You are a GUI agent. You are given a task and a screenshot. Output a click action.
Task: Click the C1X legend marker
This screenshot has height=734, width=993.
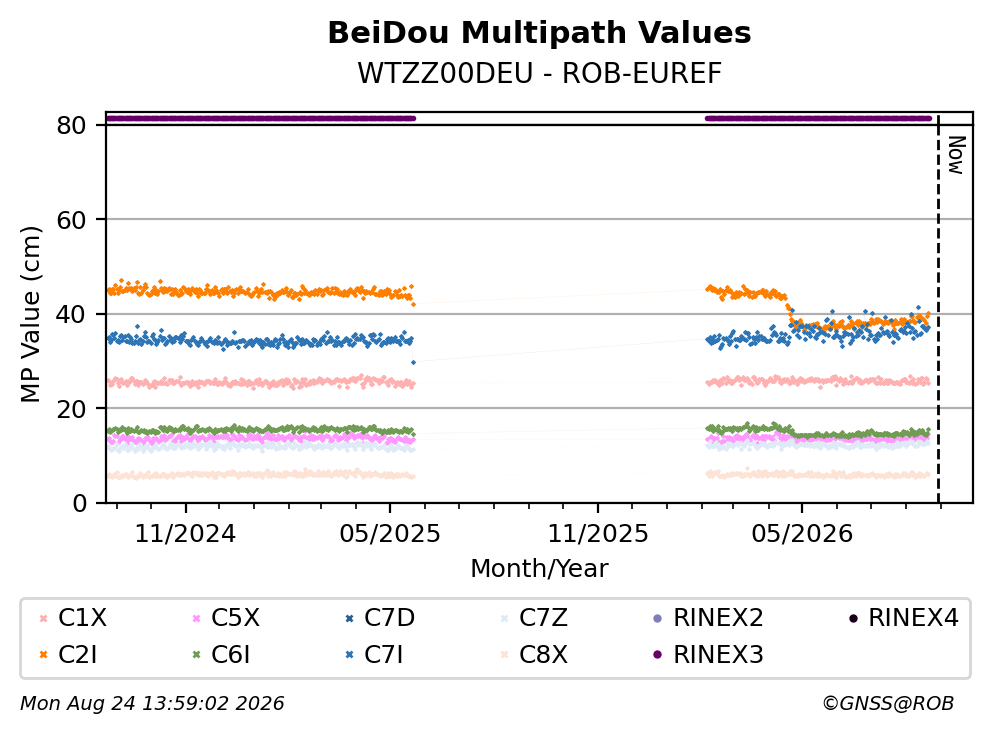click(x=44, y=618)
